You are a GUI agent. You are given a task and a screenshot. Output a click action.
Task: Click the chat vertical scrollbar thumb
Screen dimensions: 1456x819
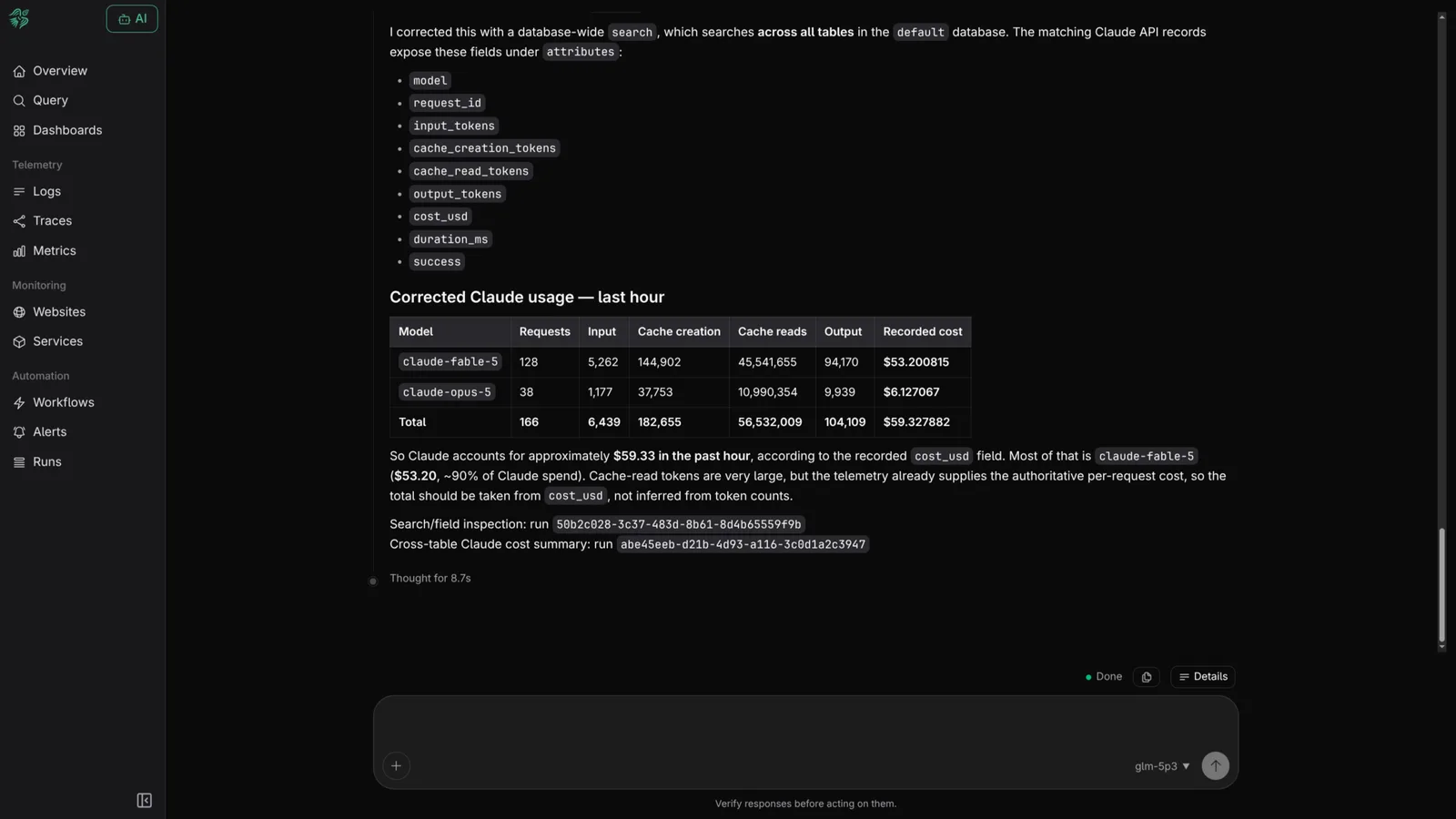[1441, 587]
